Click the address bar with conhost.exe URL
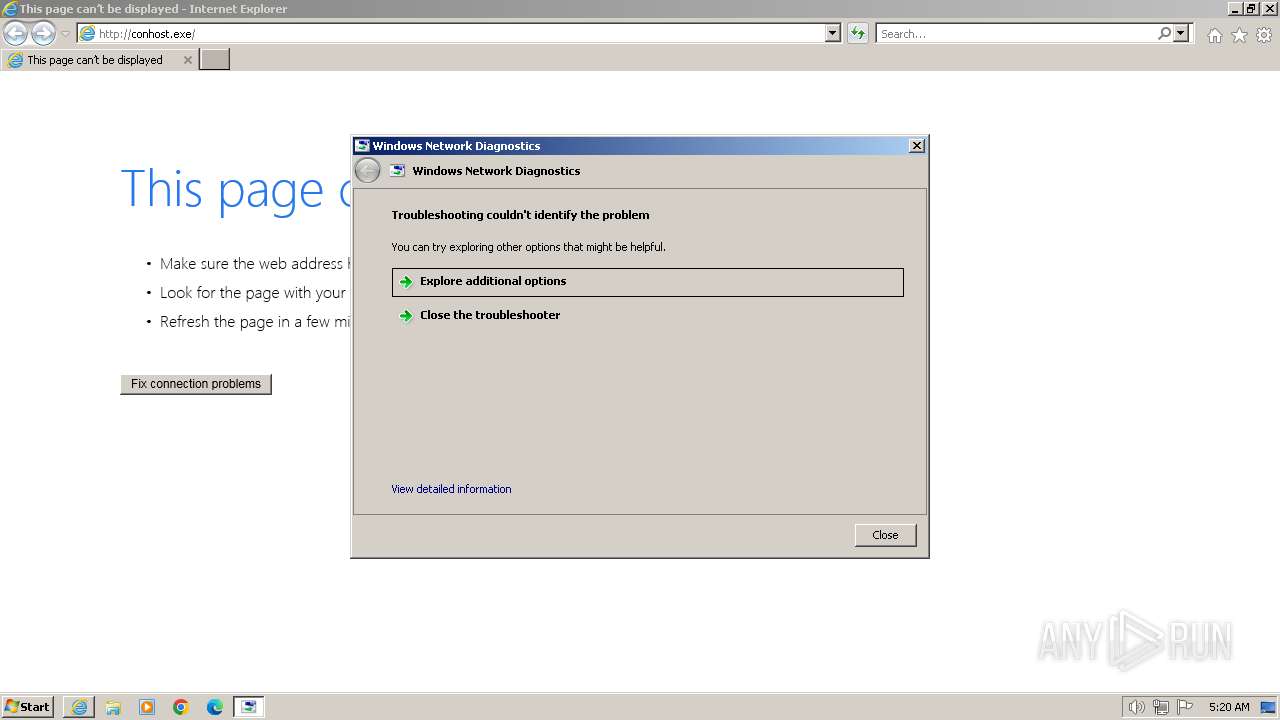1280x720 pixels. pyautogui.click(x=451, y=34)
